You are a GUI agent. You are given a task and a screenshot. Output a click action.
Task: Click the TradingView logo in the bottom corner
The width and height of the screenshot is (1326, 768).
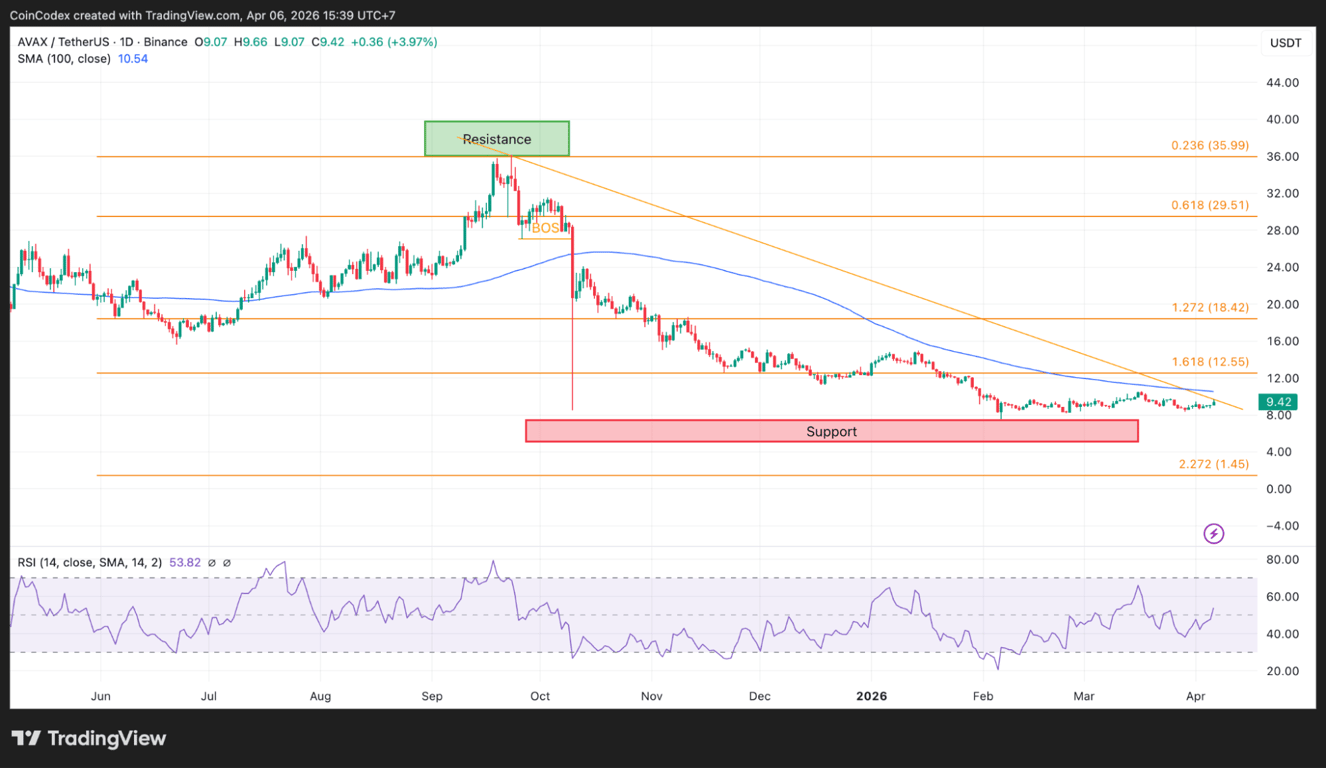click(x=88, y=739)
